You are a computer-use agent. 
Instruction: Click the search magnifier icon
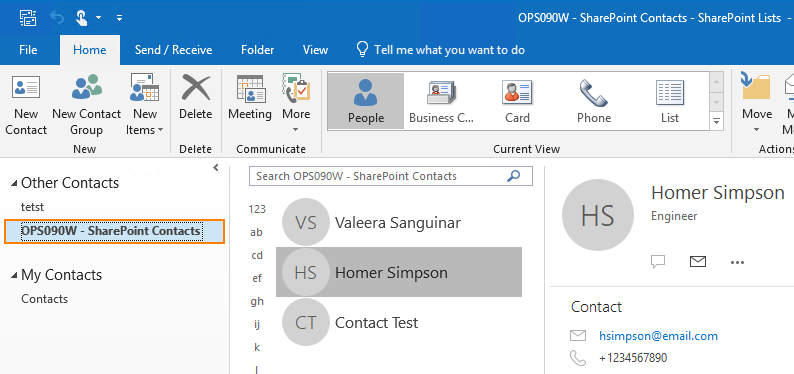click(x=513, y=176)
